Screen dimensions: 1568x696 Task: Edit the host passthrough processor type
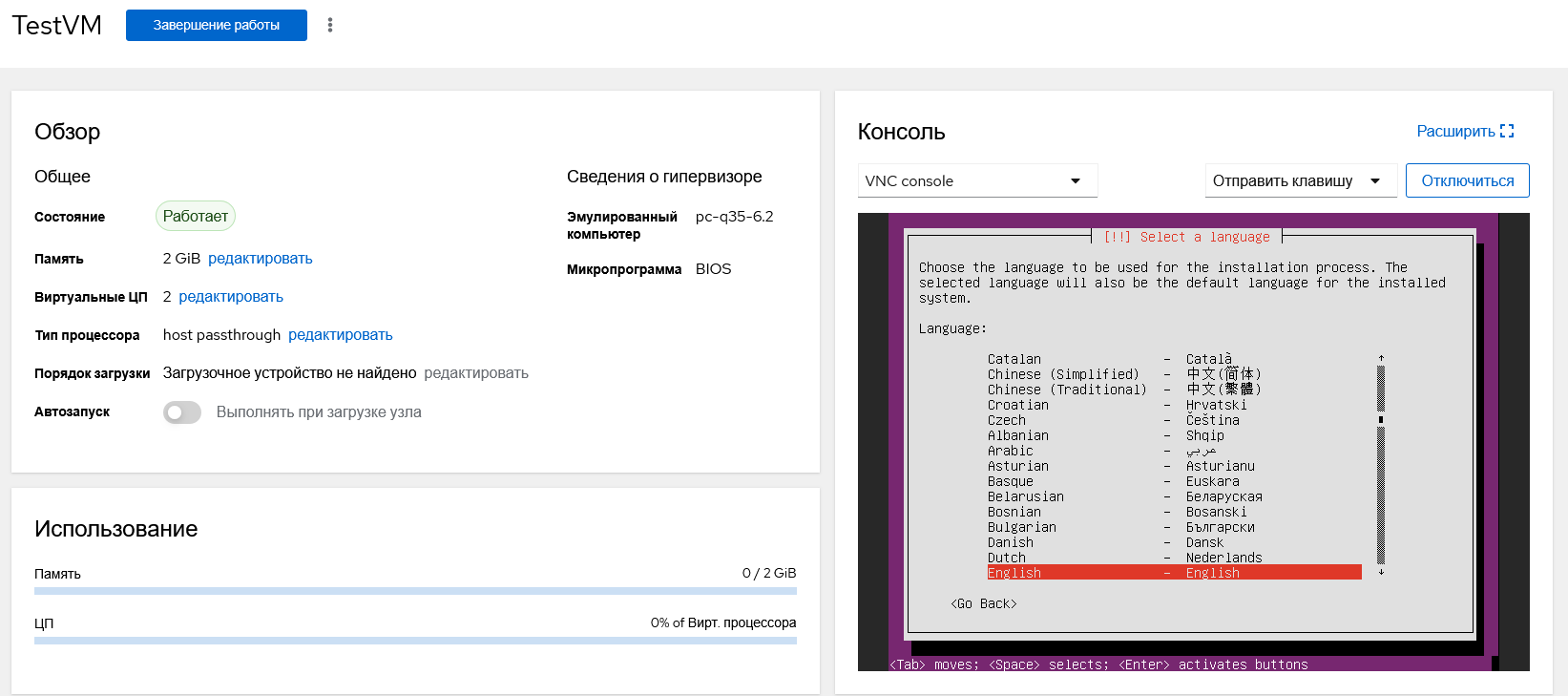(340, 335)
